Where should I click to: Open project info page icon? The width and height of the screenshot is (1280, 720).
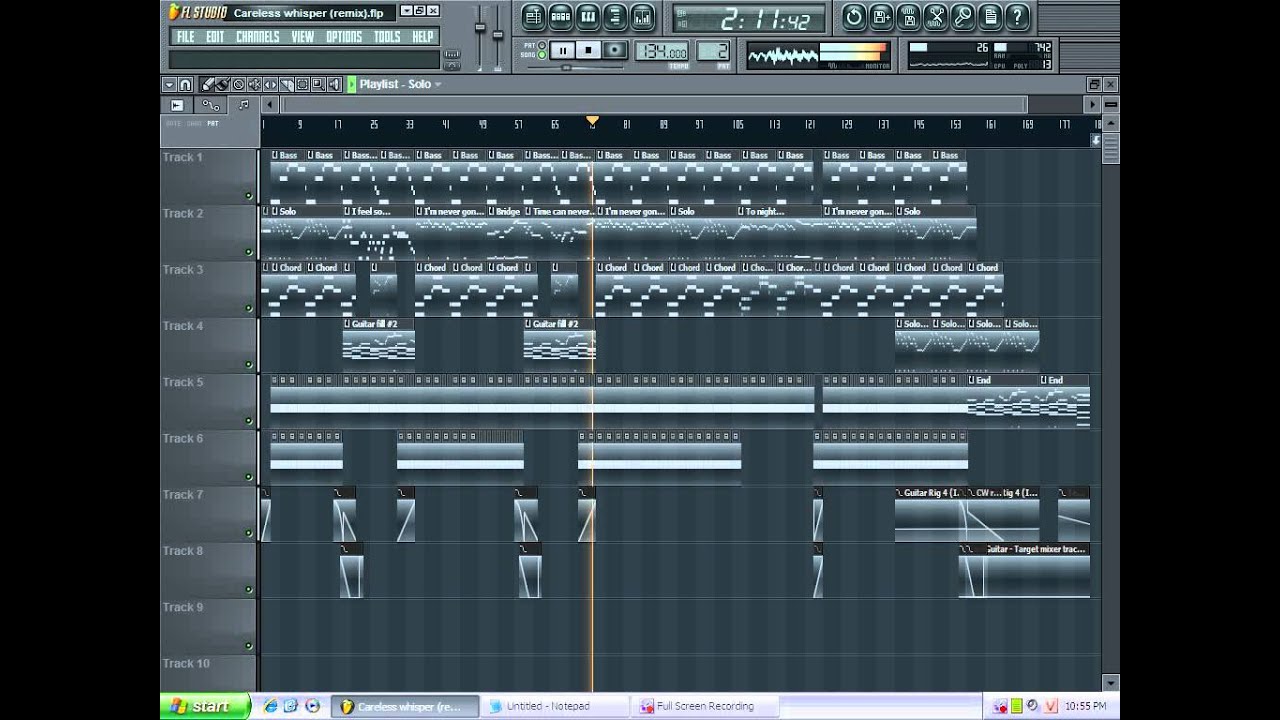[x=989, y=16]
